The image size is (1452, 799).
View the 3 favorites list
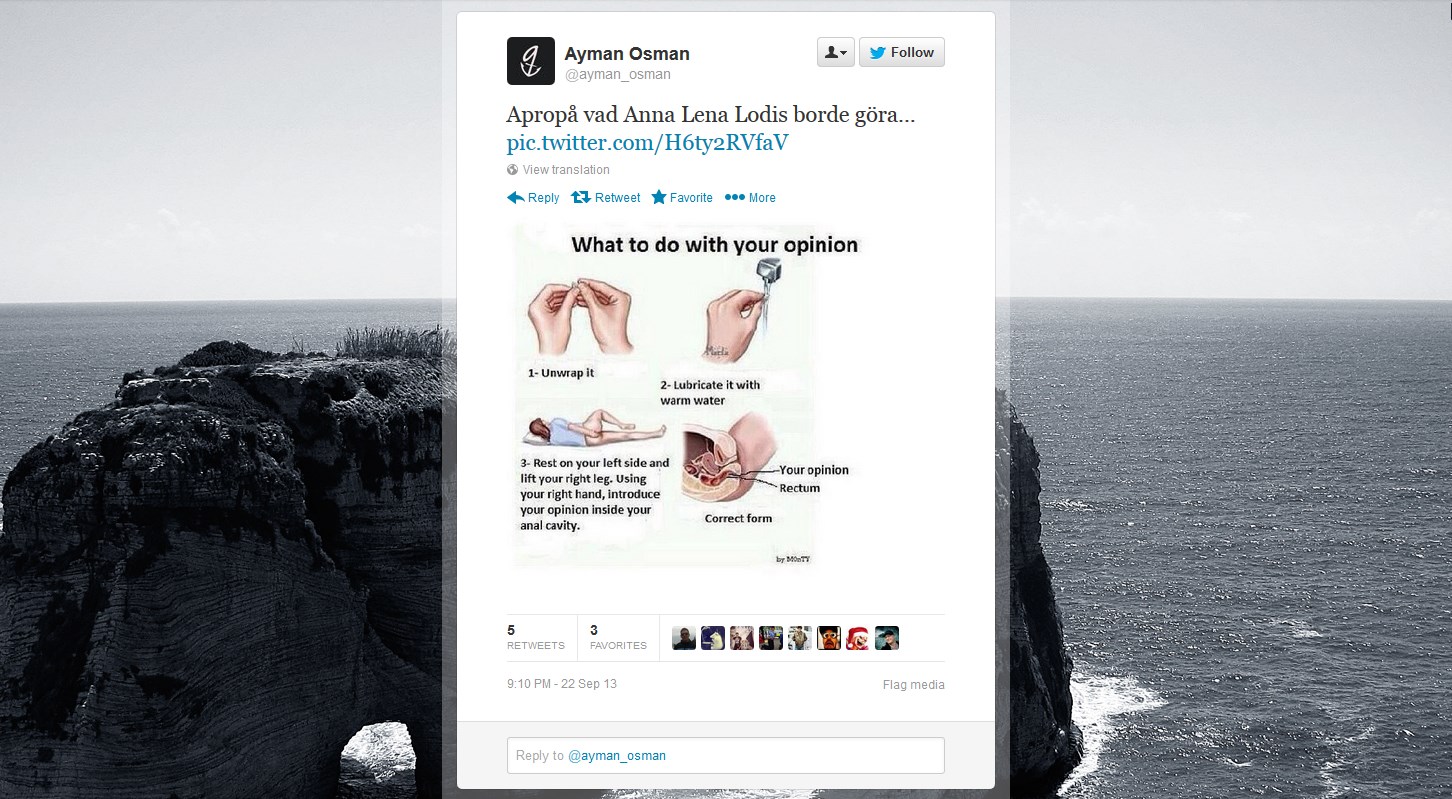pos(618,638)
